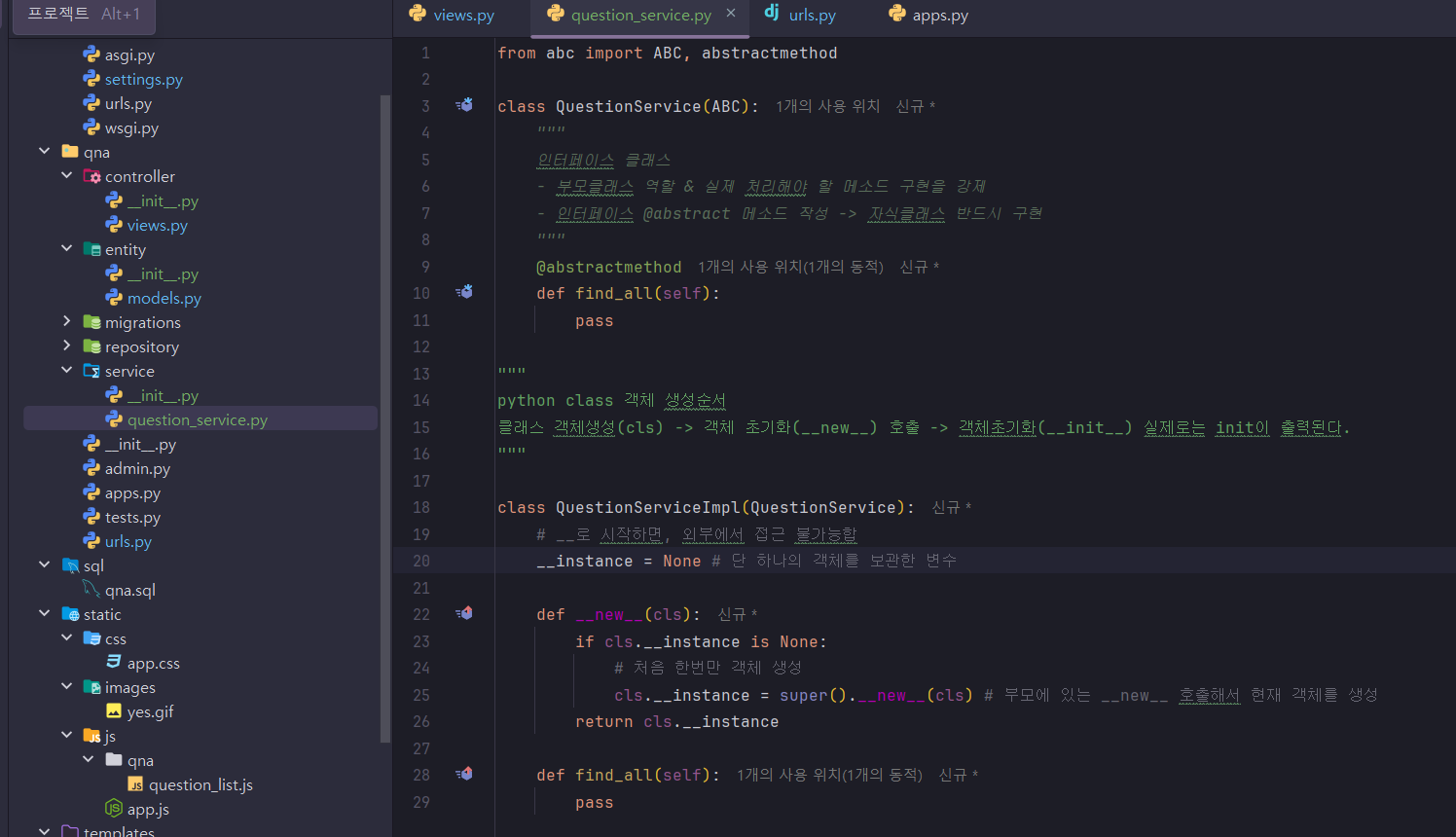Place cursor on __instance = None line
The width and height of the screenshot is (1456, 837).
point(619,561)
